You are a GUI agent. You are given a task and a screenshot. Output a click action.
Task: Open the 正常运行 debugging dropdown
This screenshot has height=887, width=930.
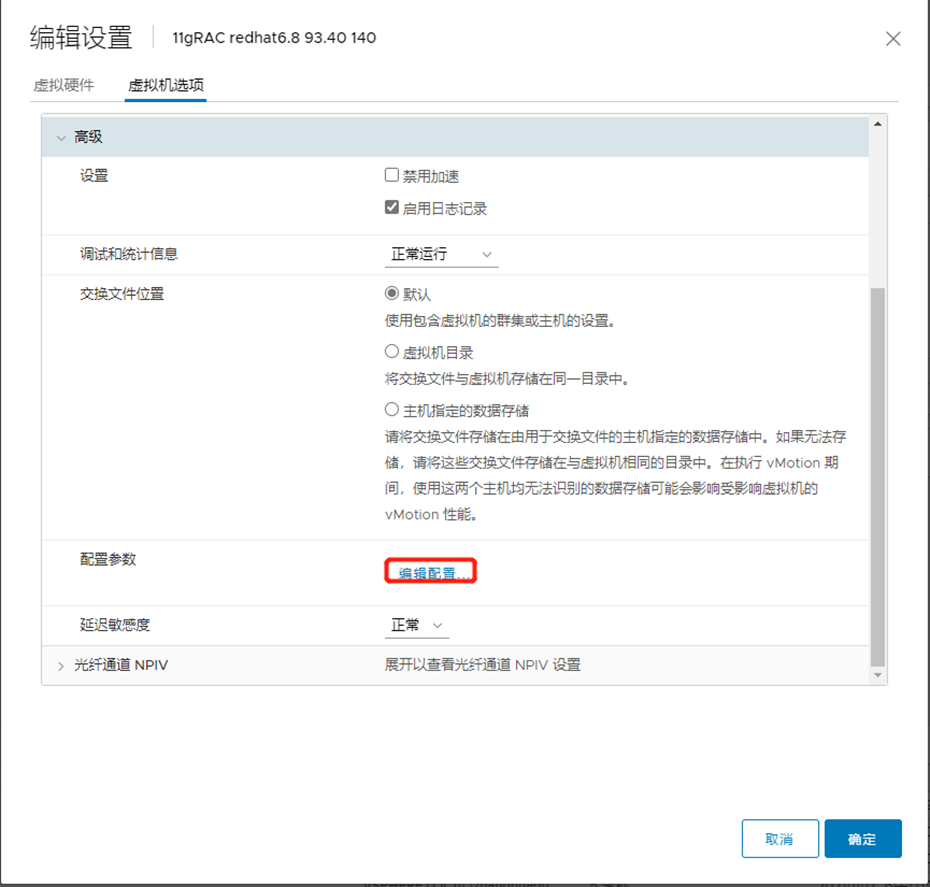coord(441,254)
